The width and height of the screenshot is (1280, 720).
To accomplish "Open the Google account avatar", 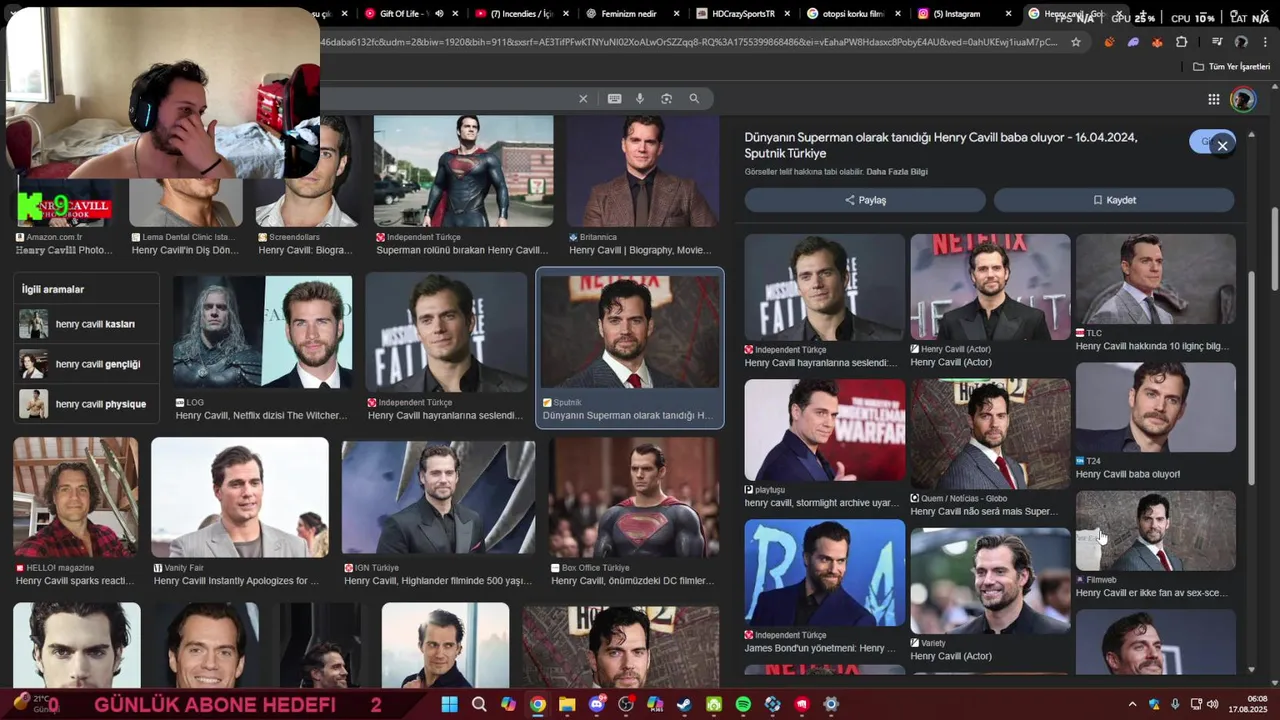I will (1243, 99).
